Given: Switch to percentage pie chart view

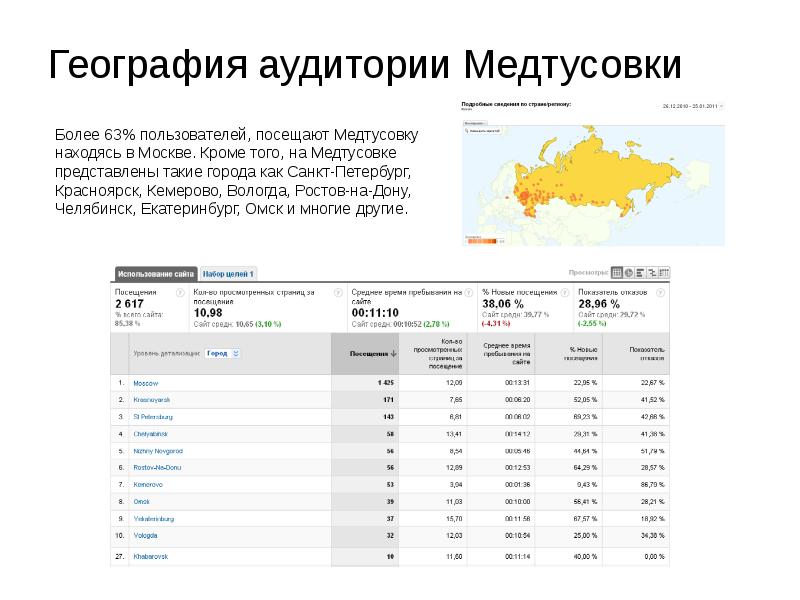Looking at the screenshot, I should coord(628,272).
